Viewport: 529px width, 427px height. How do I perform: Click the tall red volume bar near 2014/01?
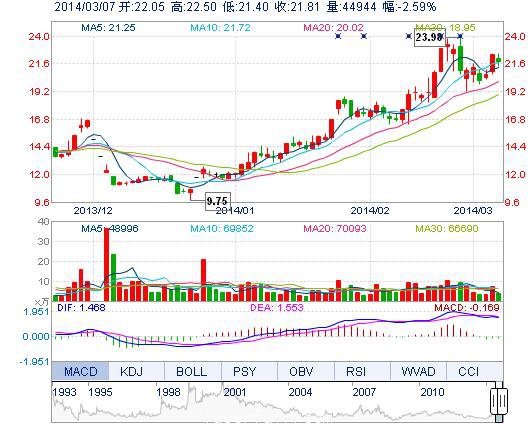coord(203,280)
